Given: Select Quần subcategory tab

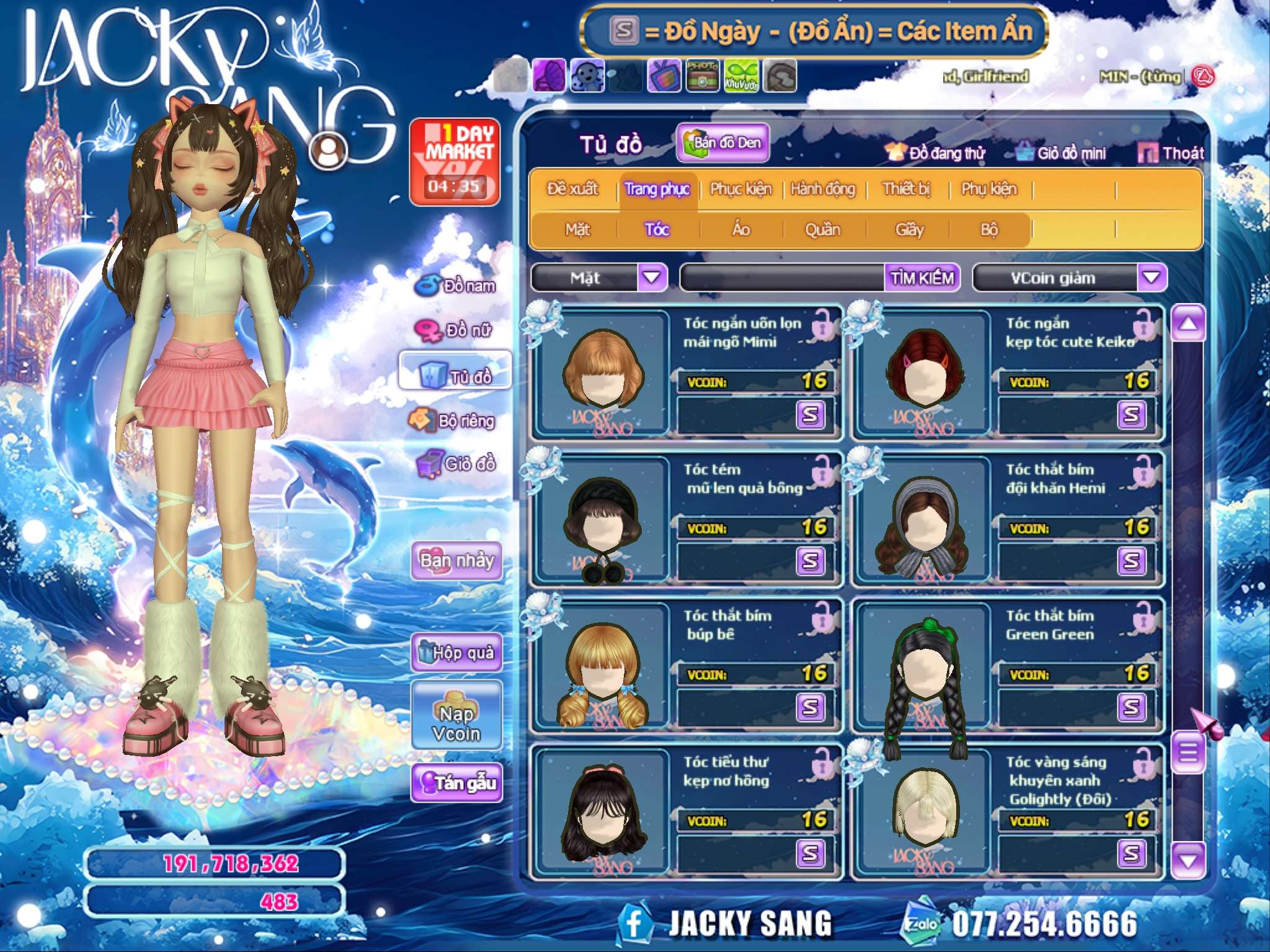Looking at the screenshot, I should 823,230.
